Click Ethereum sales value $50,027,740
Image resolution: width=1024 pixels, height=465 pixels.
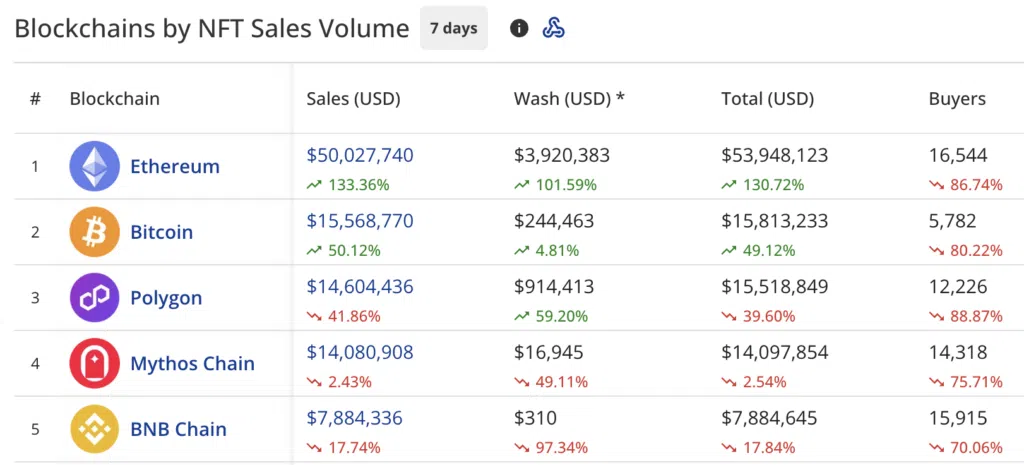[x=360, y=155]
